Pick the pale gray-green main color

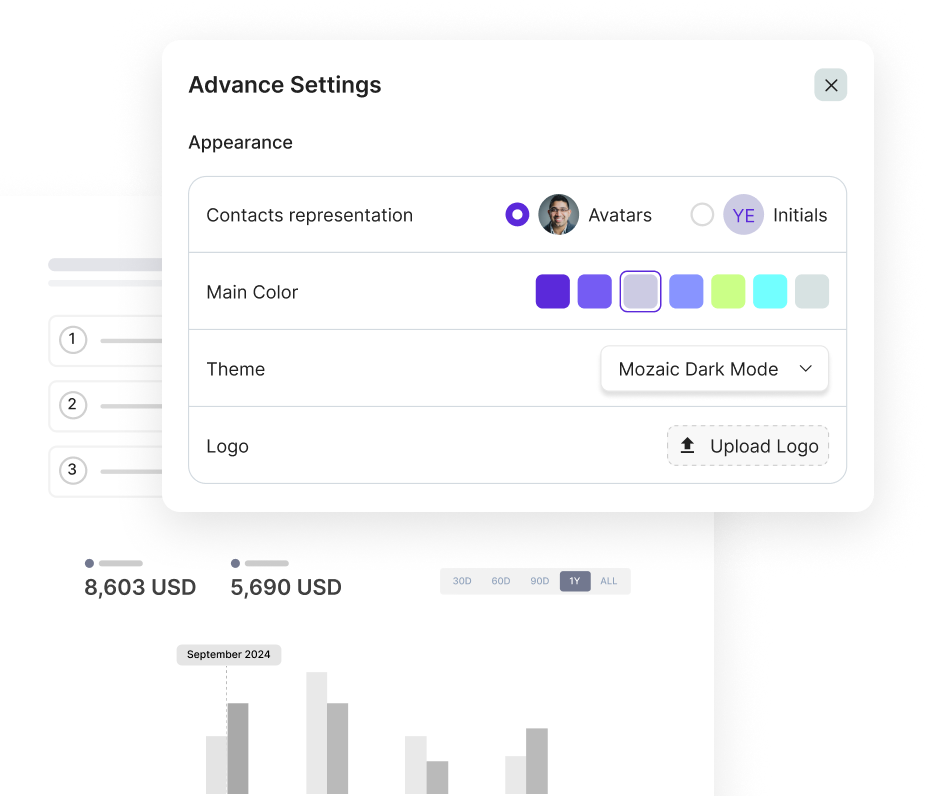click(812, 291)
